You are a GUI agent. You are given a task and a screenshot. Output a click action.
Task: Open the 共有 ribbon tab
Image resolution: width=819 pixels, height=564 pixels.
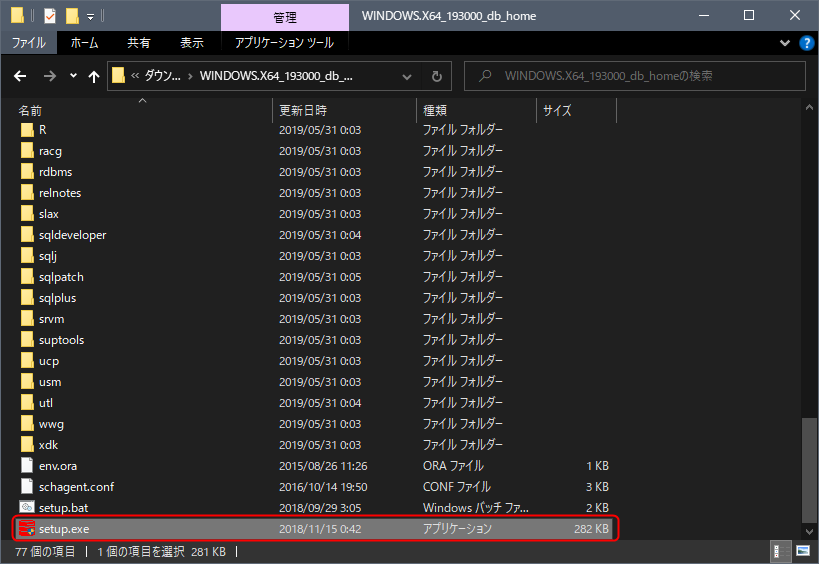tap(138, 43)
